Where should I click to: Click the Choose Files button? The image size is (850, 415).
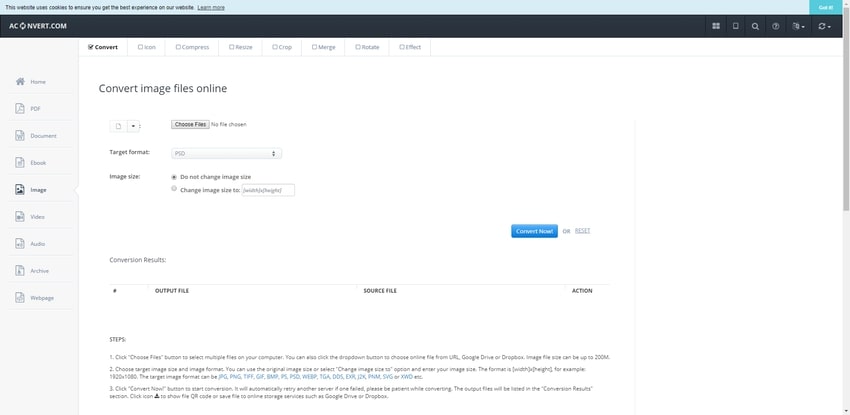(189, 124)
